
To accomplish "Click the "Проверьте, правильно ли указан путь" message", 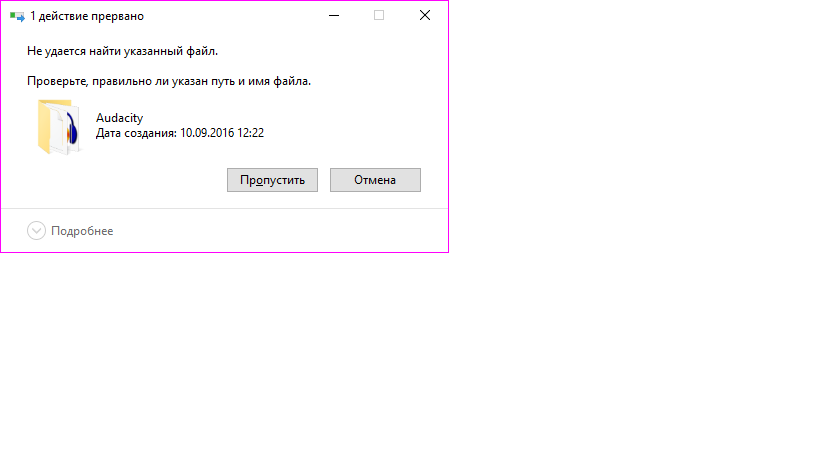I will point(169,81).
